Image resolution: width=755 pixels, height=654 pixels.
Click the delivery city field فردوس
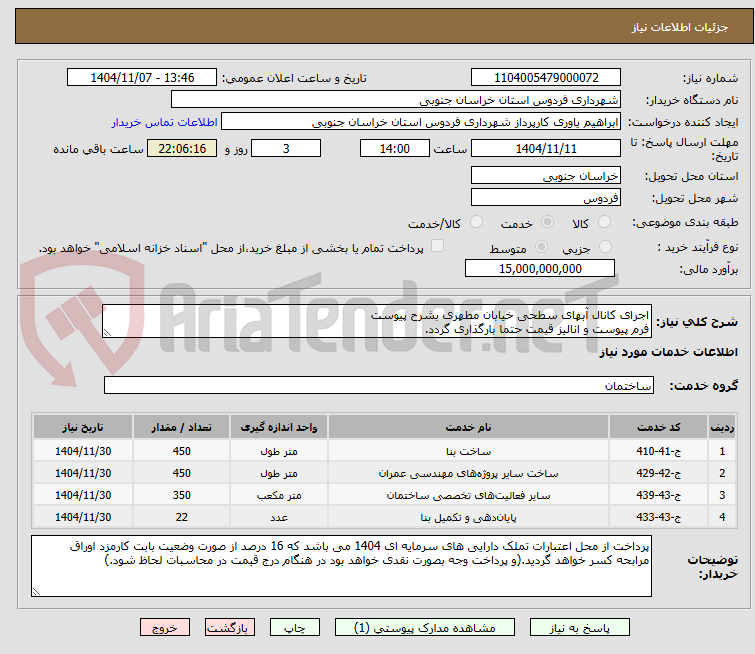coord(546,197)
